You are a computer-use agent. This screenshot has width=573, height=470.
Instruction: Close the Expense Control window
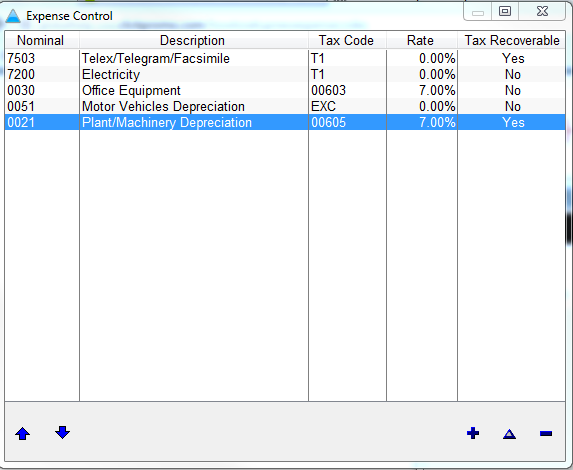tap(543, 11)
